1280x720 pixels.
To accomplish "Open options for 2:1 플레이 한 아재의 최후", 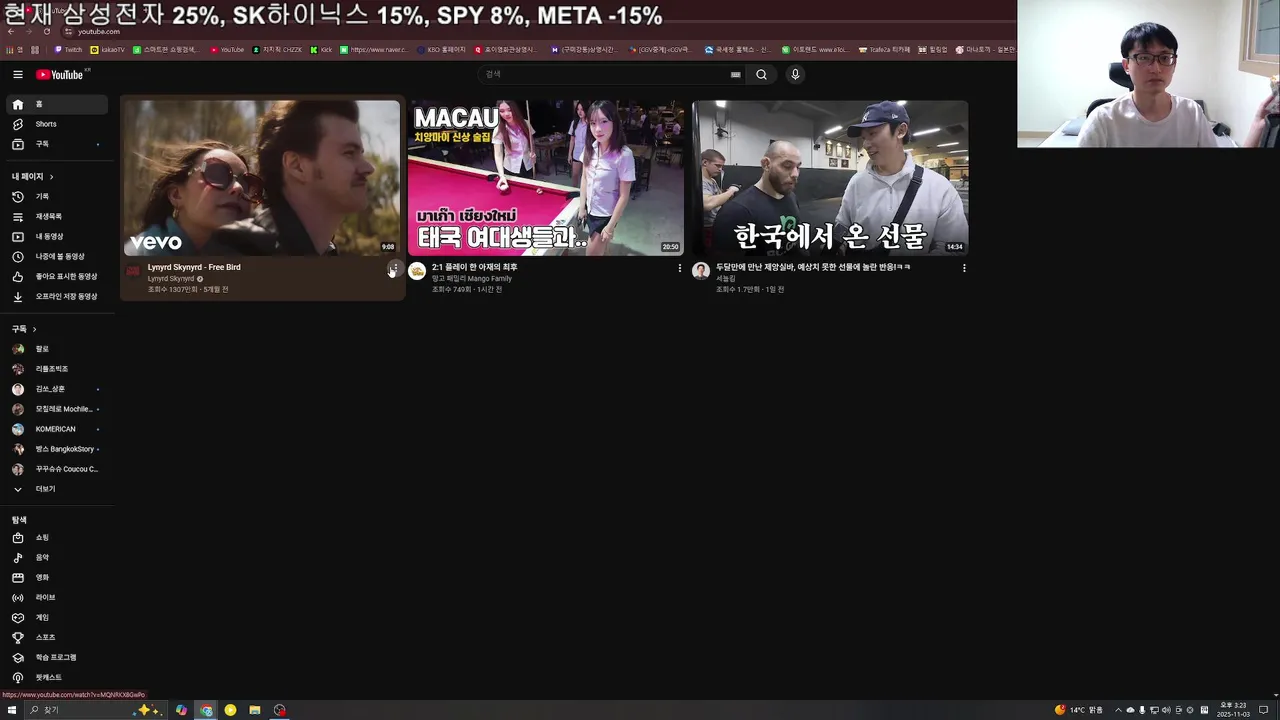I will 680,268.
